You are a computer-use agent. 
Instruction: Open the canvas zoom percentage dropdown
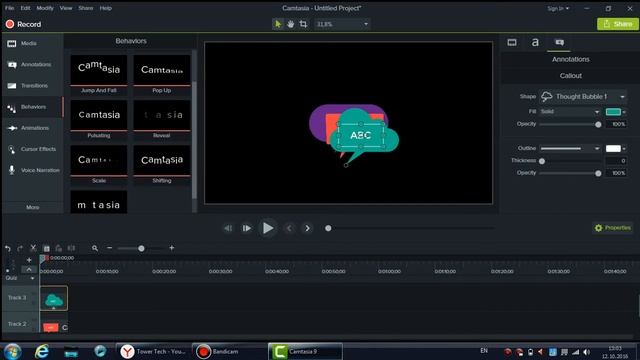tap(342, 24)
